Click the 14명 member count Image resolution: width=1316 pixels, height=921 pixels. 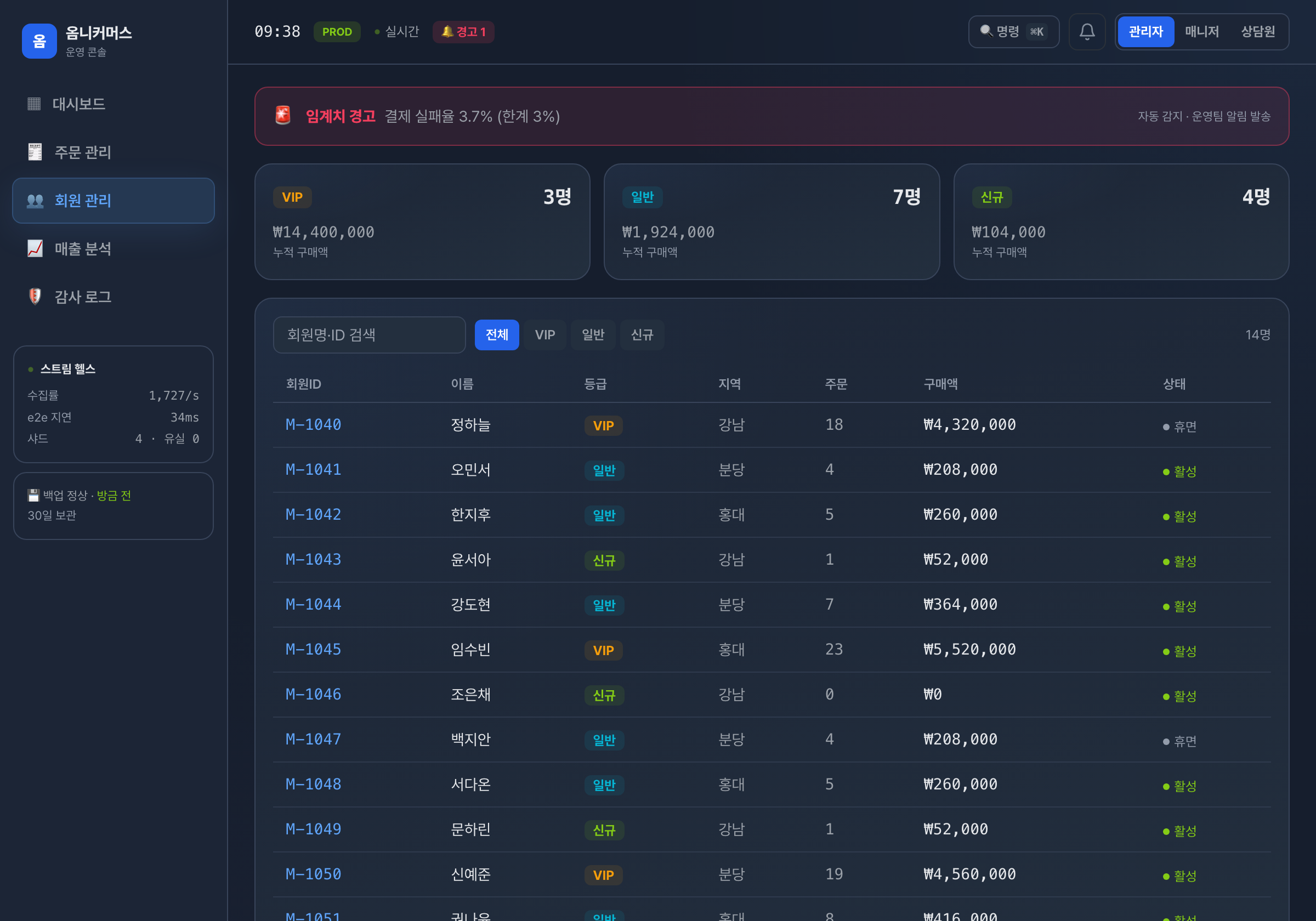tap(1257, 335)
